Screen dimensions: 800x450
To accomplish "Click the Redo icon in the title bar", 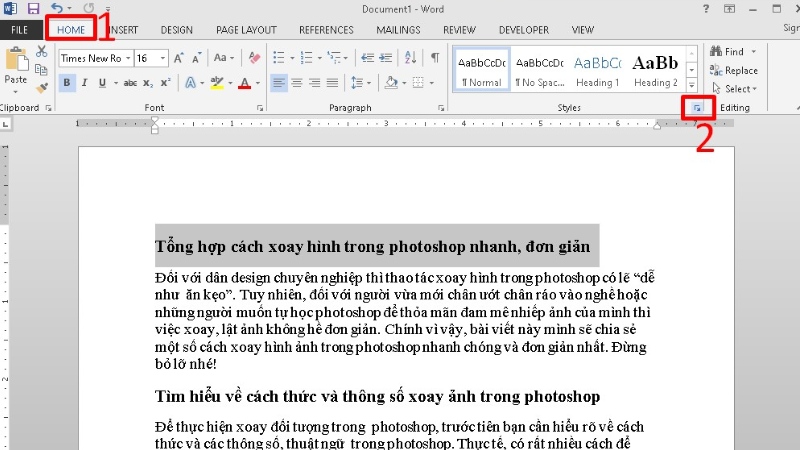I will (x=89, y=8).
